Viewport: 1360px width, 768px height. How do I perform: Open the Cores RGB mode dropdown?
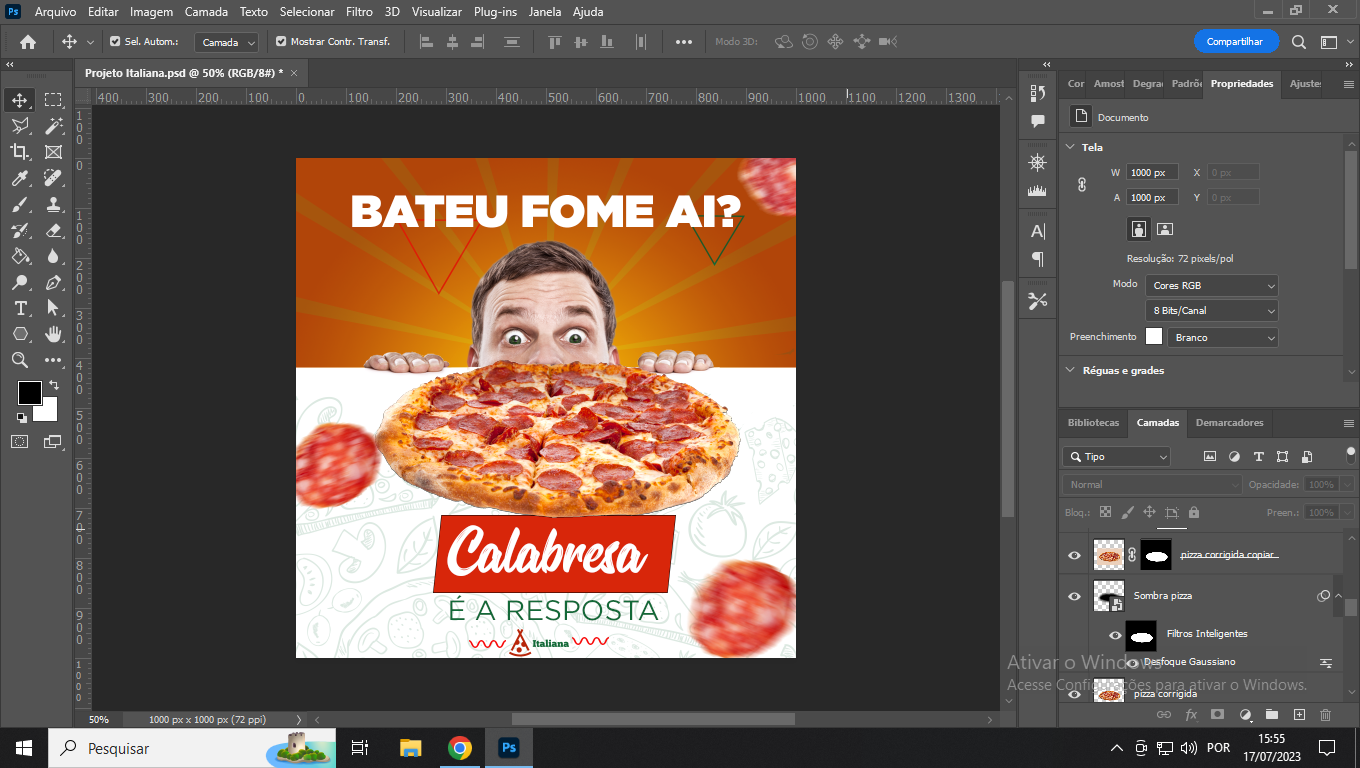point(1212,285)
